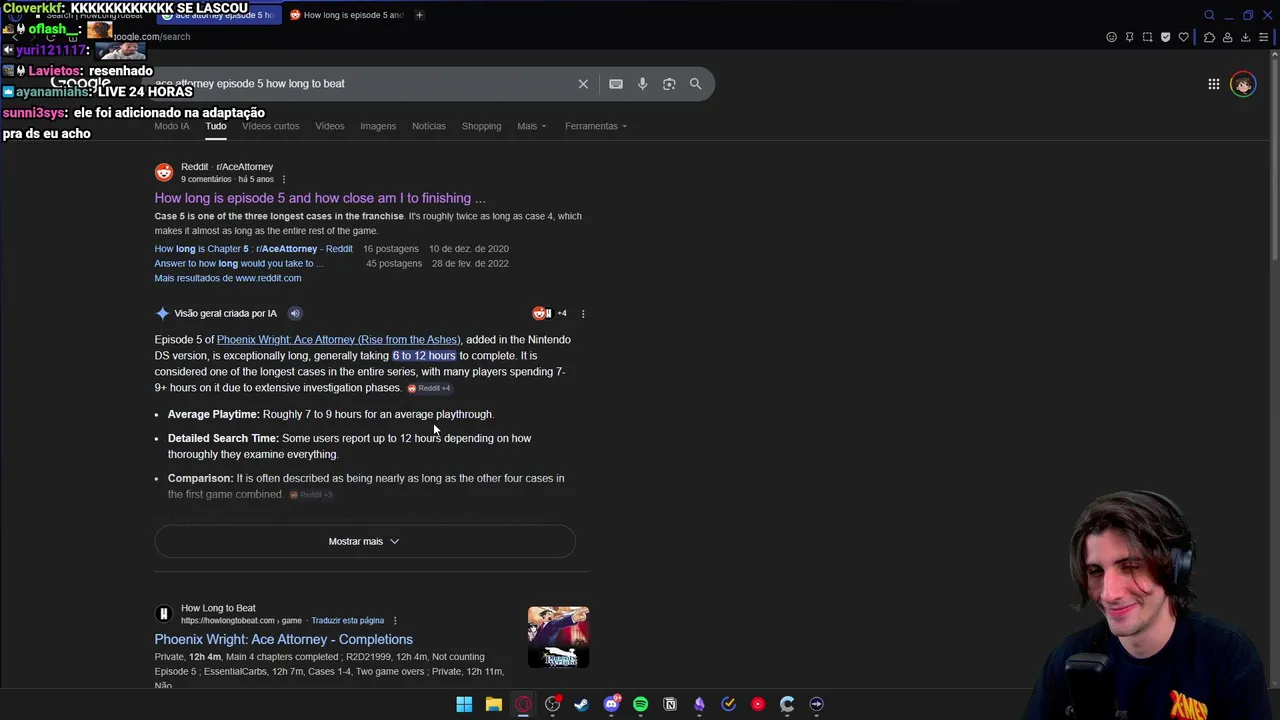The width and height of the screenshot is (1280, 720).
Task: Click the 'Reddit +3' source citation chip
Action: 311,495
